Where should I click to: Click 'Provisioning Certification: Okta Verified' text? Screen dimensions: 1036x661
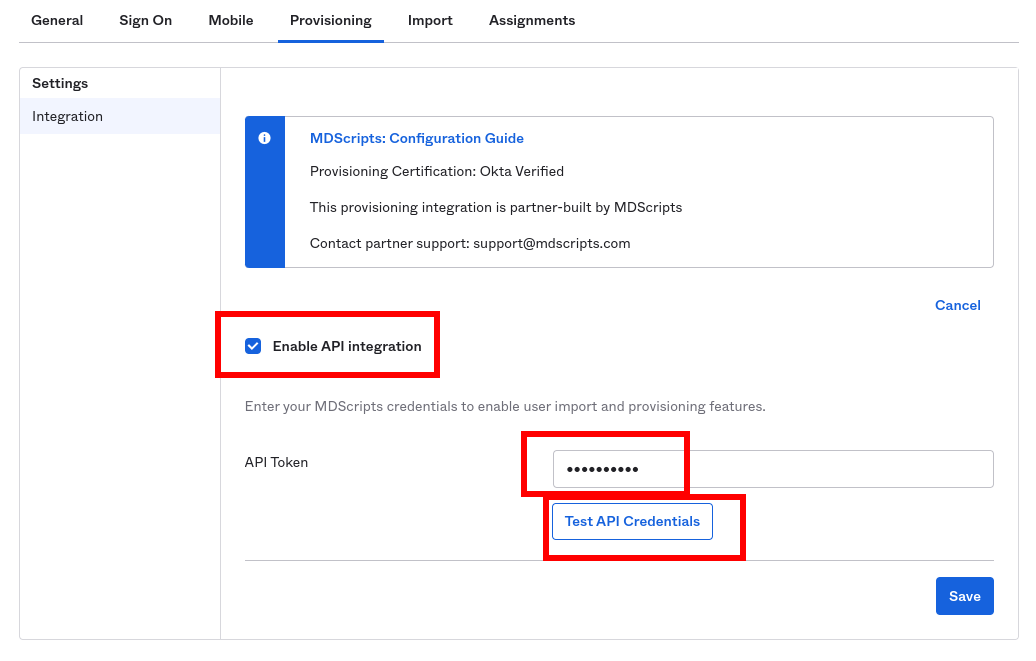[x=437, y=171]
